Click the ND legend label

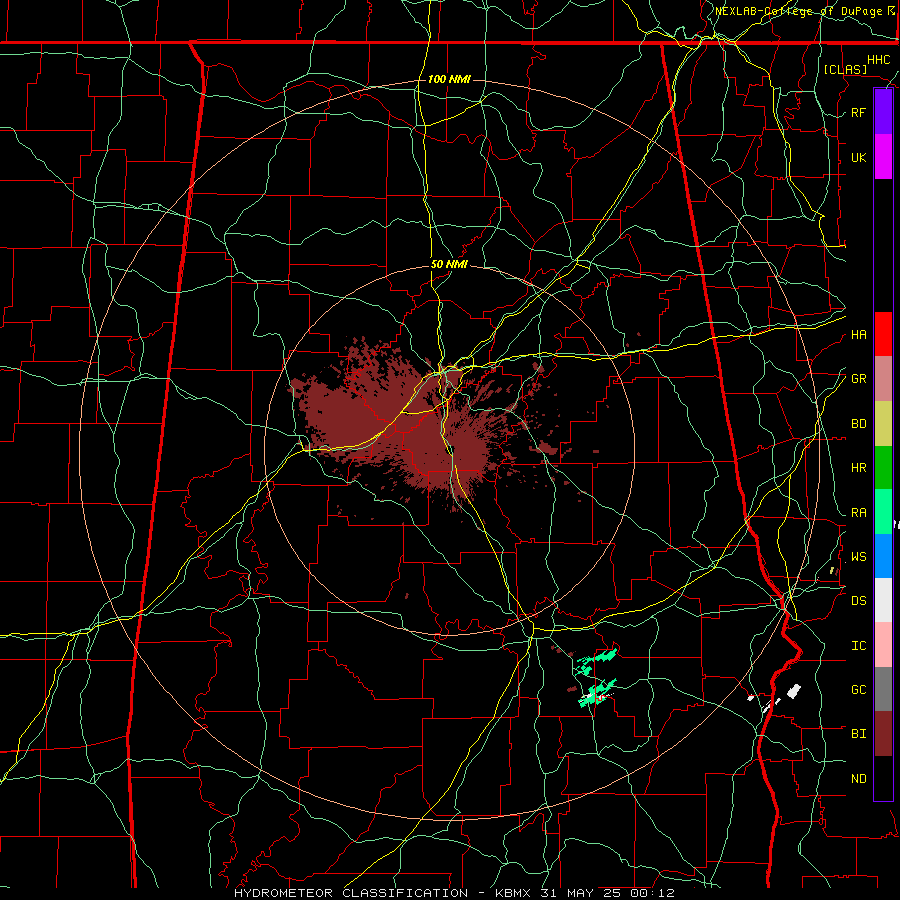tap(858, 779)
